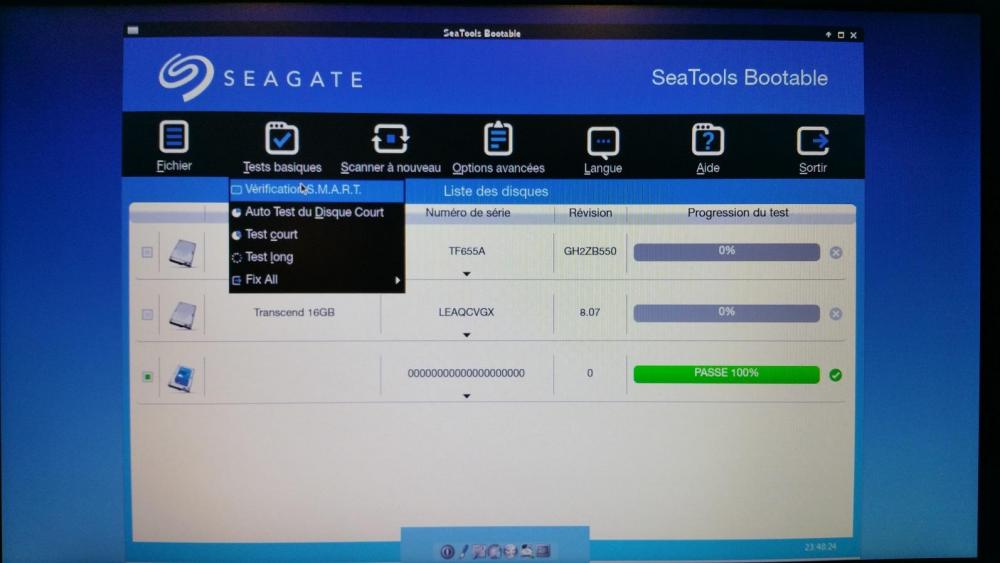The width and height of the screenshot is (1000, 563).
Task: Click serial number LEAQCVGX
Action: tap(466, 312)
